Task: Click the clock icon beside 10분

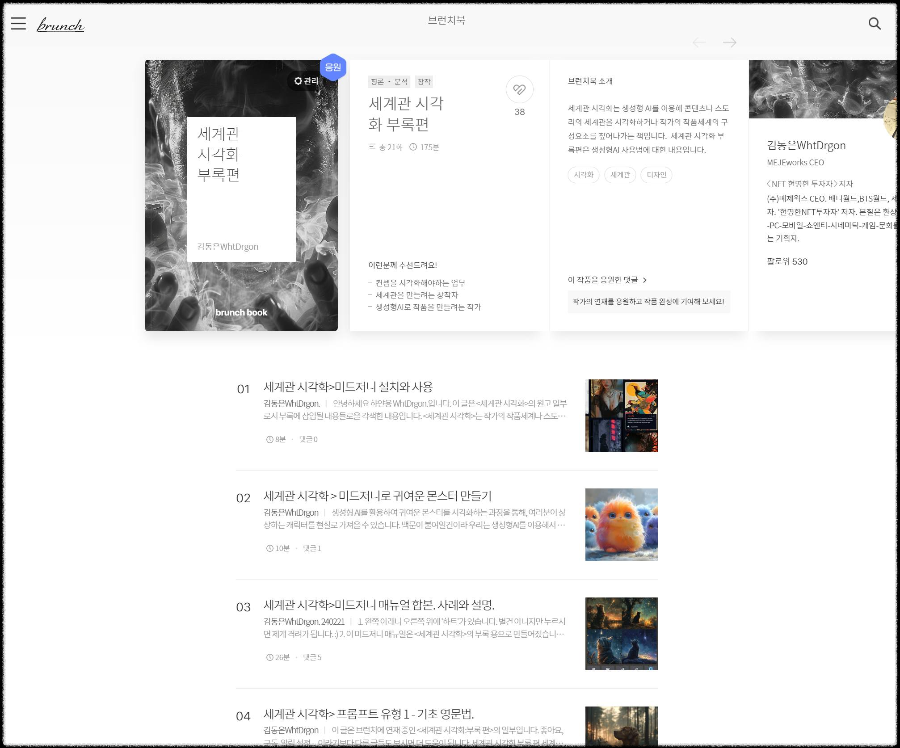Action: click(269, 548)
